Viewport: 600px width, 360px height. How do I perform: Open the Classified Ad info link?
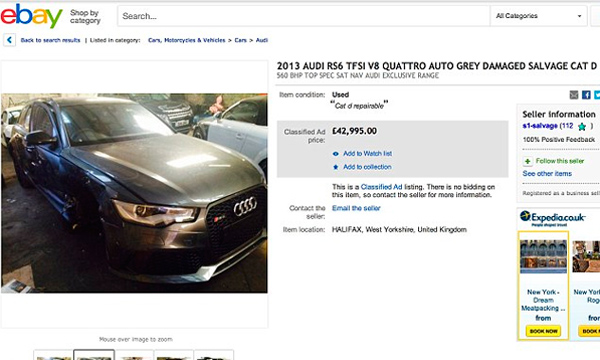(381, 187)
